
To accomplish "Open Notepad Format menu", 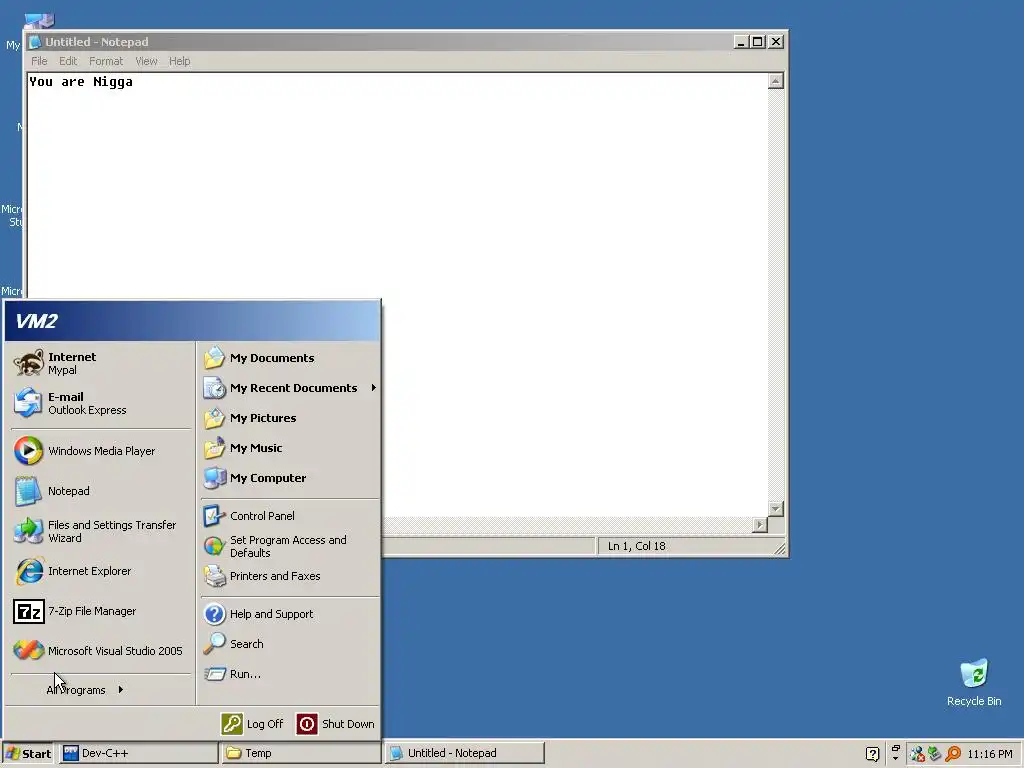I will click(x=106, y=61).
